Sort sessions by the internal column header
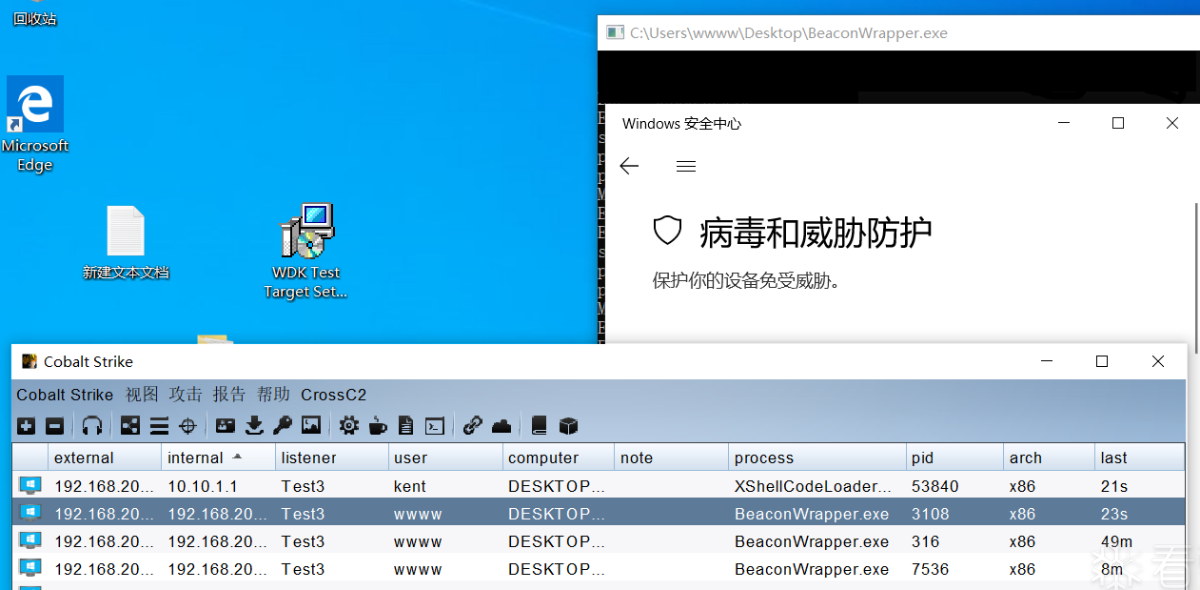This screenshot has width=1200, height=590. click(218, 458)
